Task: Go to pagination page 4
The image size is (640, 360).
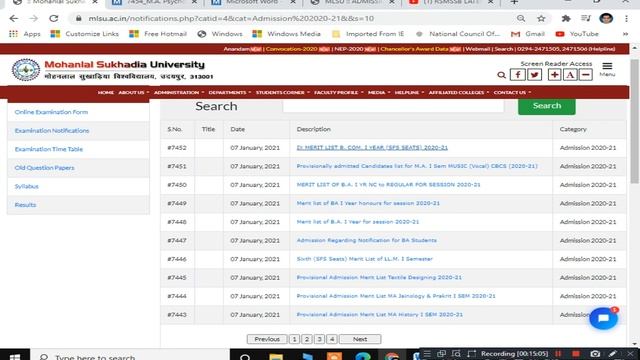Action: (332, 339)
